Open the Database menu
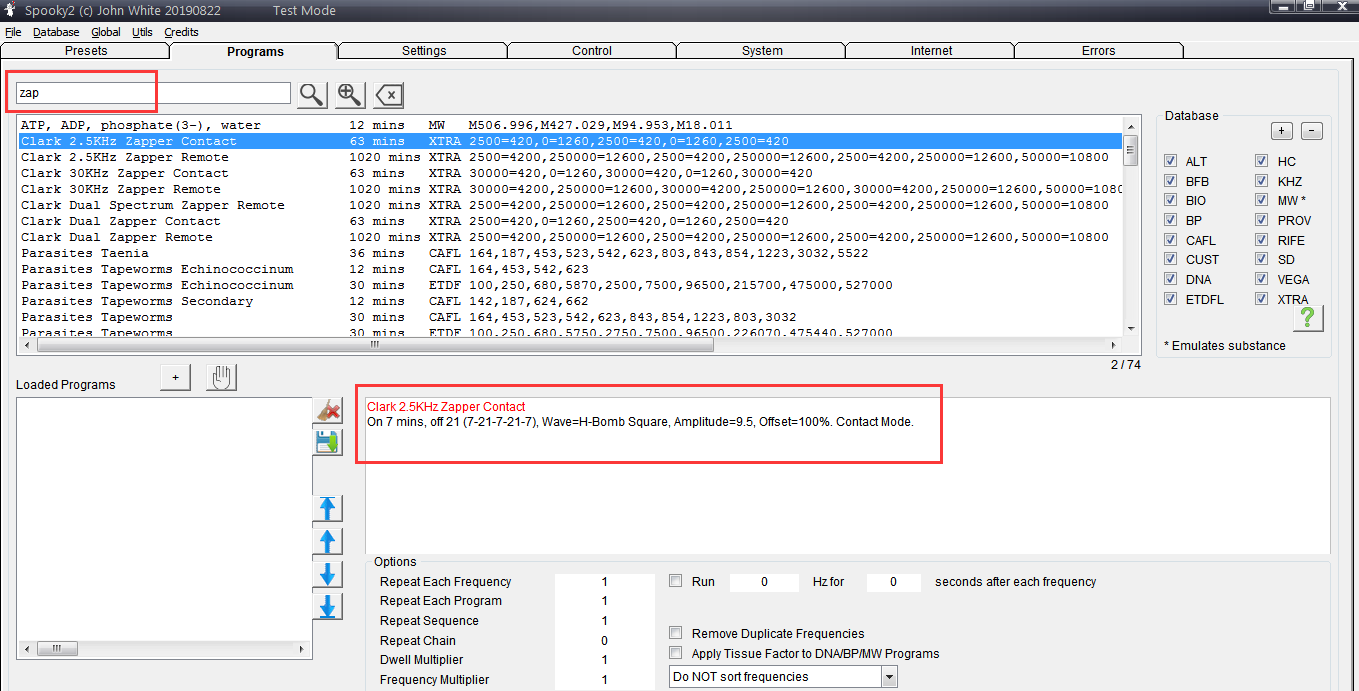1359x691 pixels. click(x=56, y=32)
